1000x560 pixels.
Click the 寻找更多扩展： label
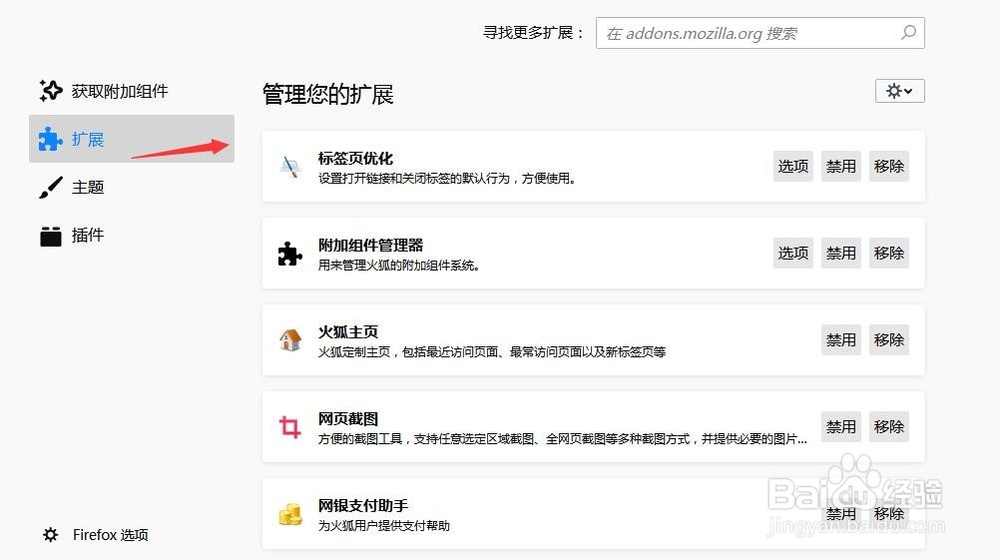tap(534, 33)
